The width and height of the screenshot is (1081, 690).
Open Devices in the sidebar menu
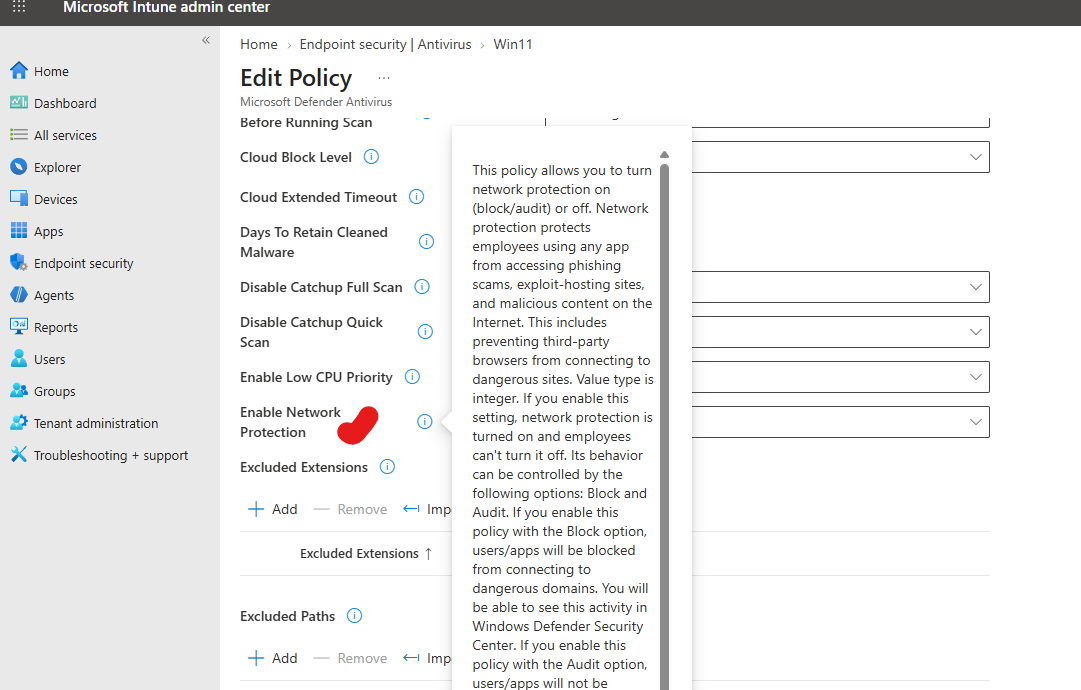pyautogui.click(x=56, y=199)
